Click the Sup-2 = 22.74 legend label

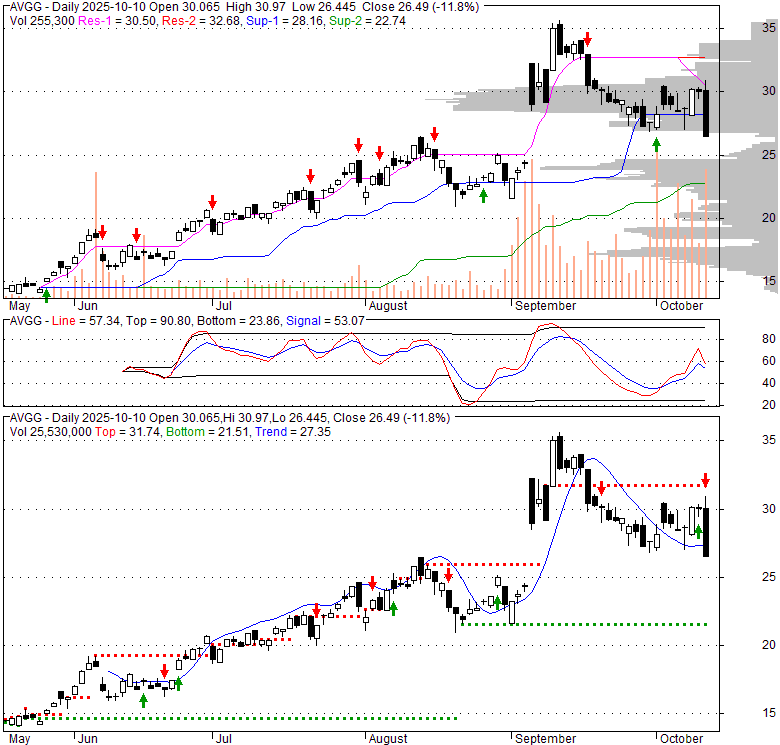[367, 21]
